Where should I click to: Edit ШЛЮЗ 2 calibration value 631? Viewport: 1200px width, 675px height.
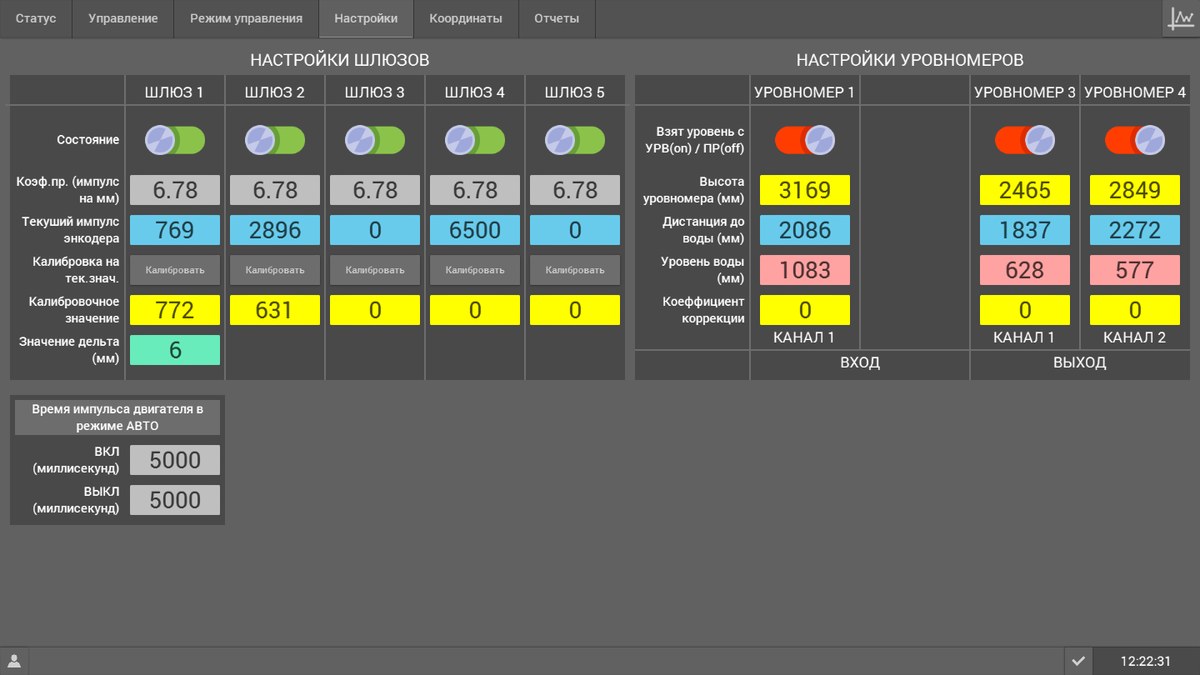275,310
